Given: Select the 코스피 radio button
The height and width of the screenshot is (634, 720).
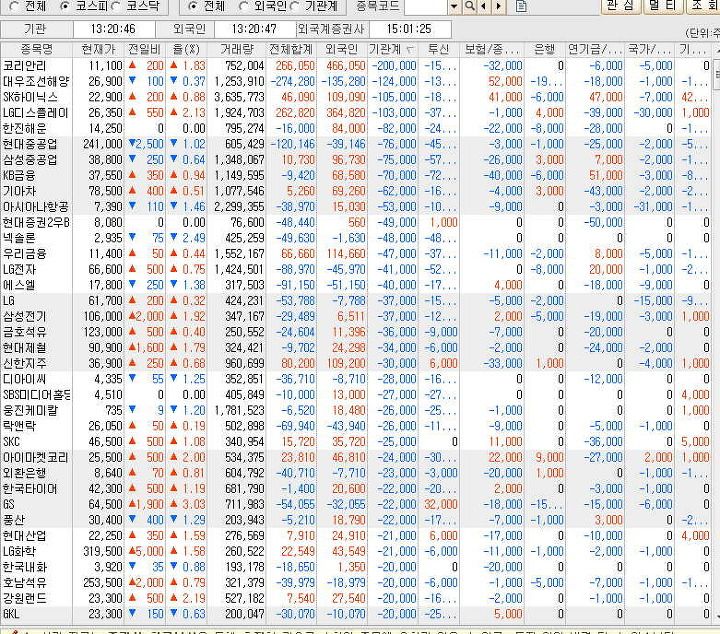Looking at the screenshot, I should coord(66,6).
